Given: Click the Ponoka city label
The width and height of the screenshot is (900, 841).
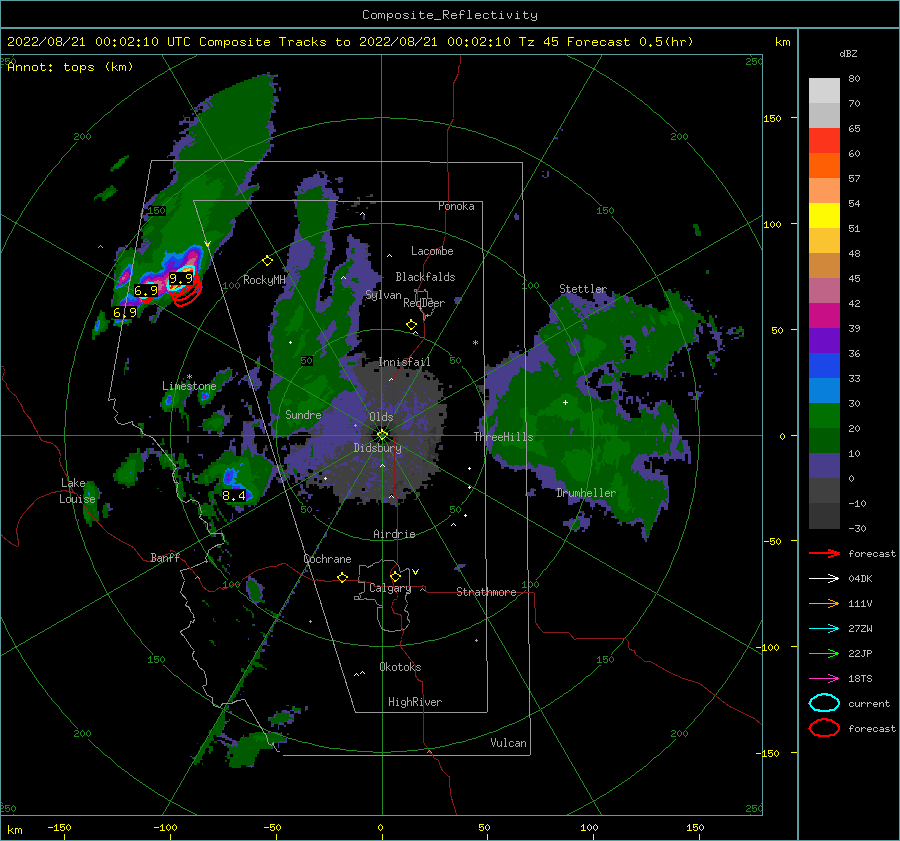Looking at the screenshot, I should (x=456, y=206).
